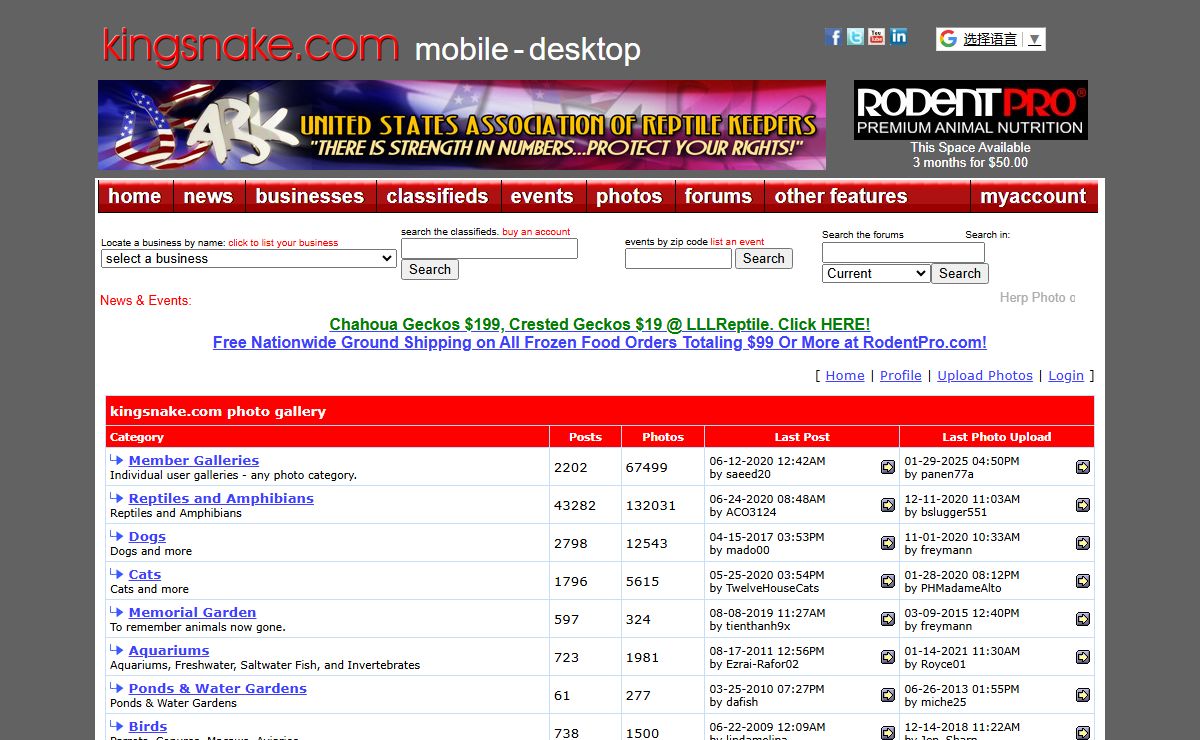Open the Member Galleries category link

pos(194,460)
